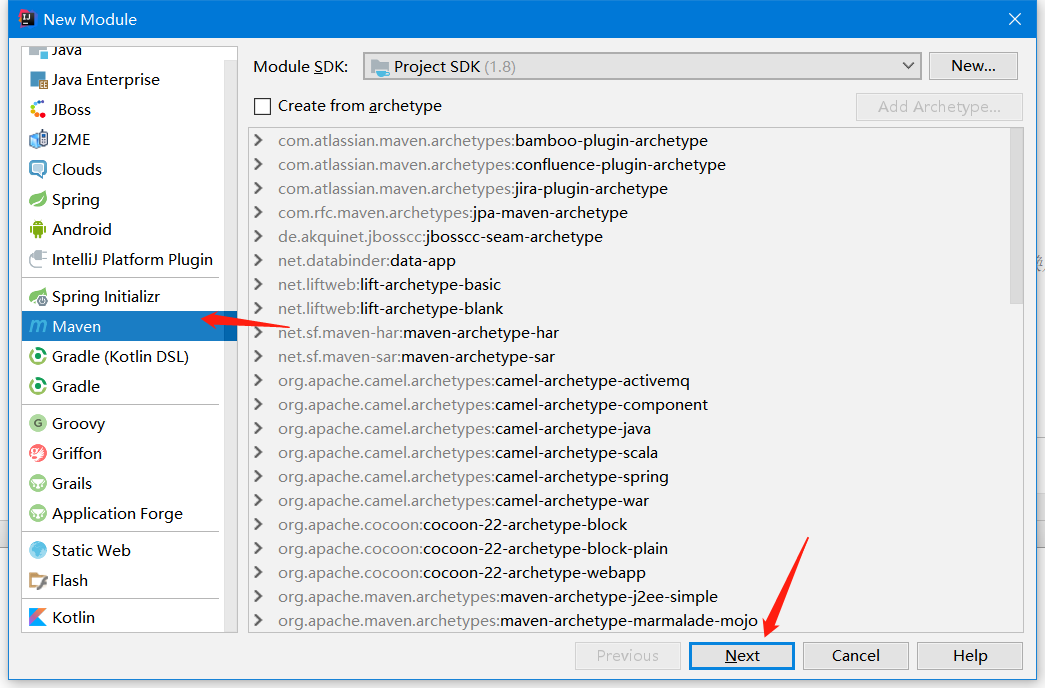Pick the Griffon module icon
The image size is (1045, 688).
[x=39, y=453]
